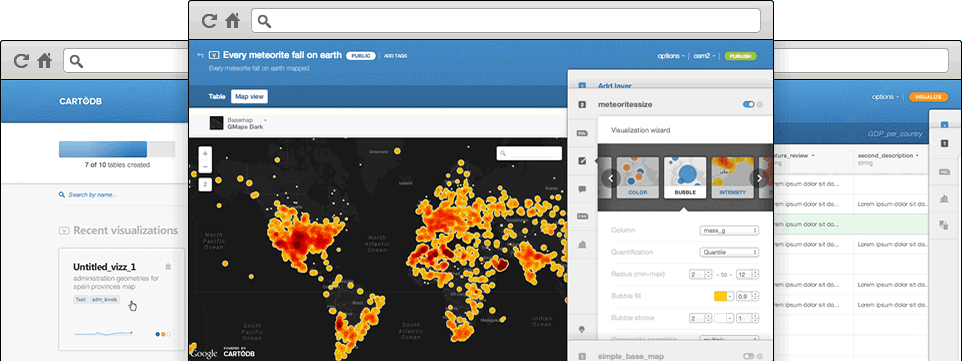
Task: Open the Quantification Quantile dropdown
Action: (x=729, y=252)
